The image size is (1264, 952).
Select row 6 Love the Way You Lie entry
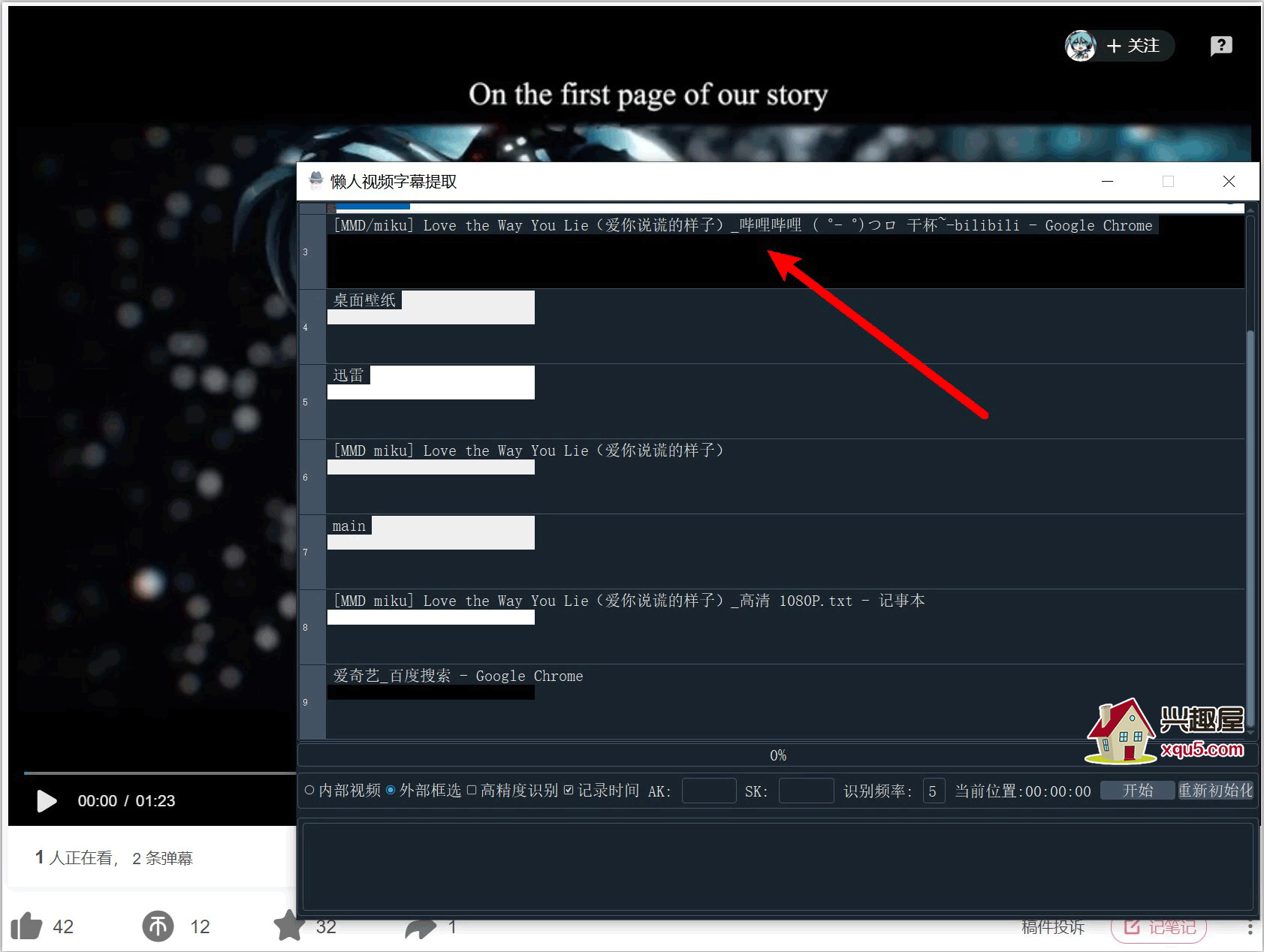[786, 477]
